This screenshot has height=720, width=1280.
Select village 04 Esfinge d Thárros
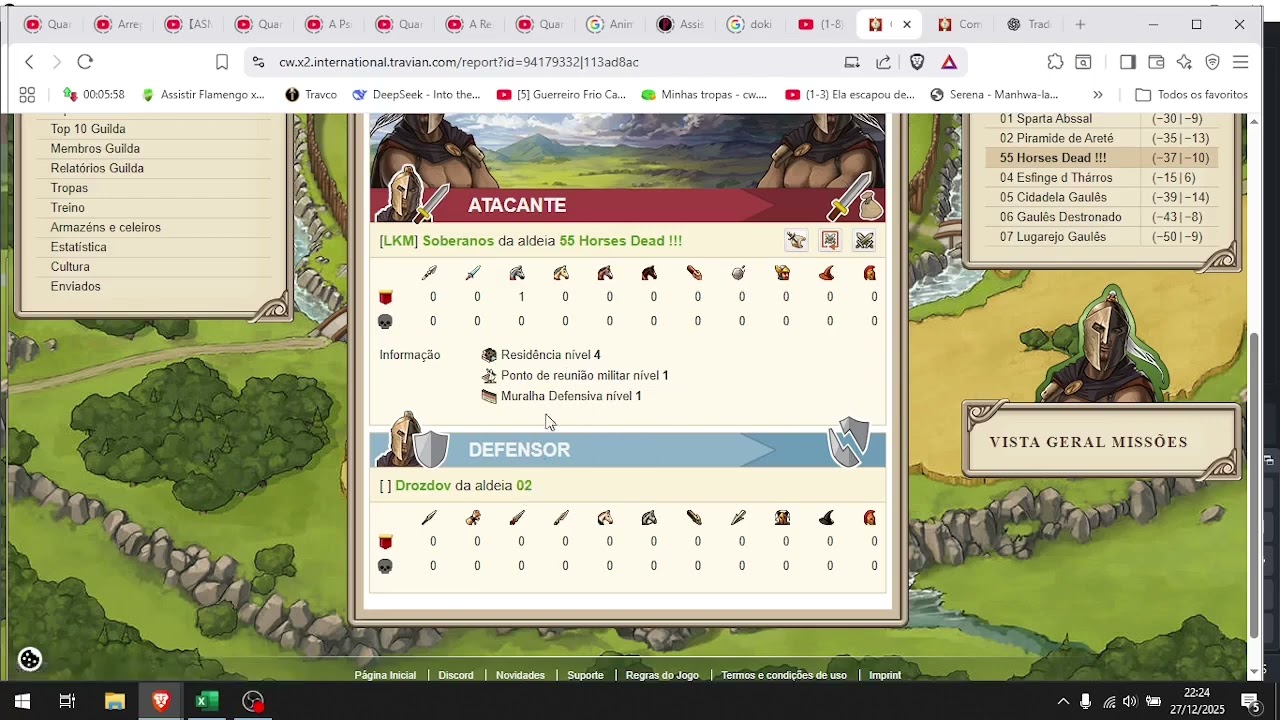(1056, 178)
